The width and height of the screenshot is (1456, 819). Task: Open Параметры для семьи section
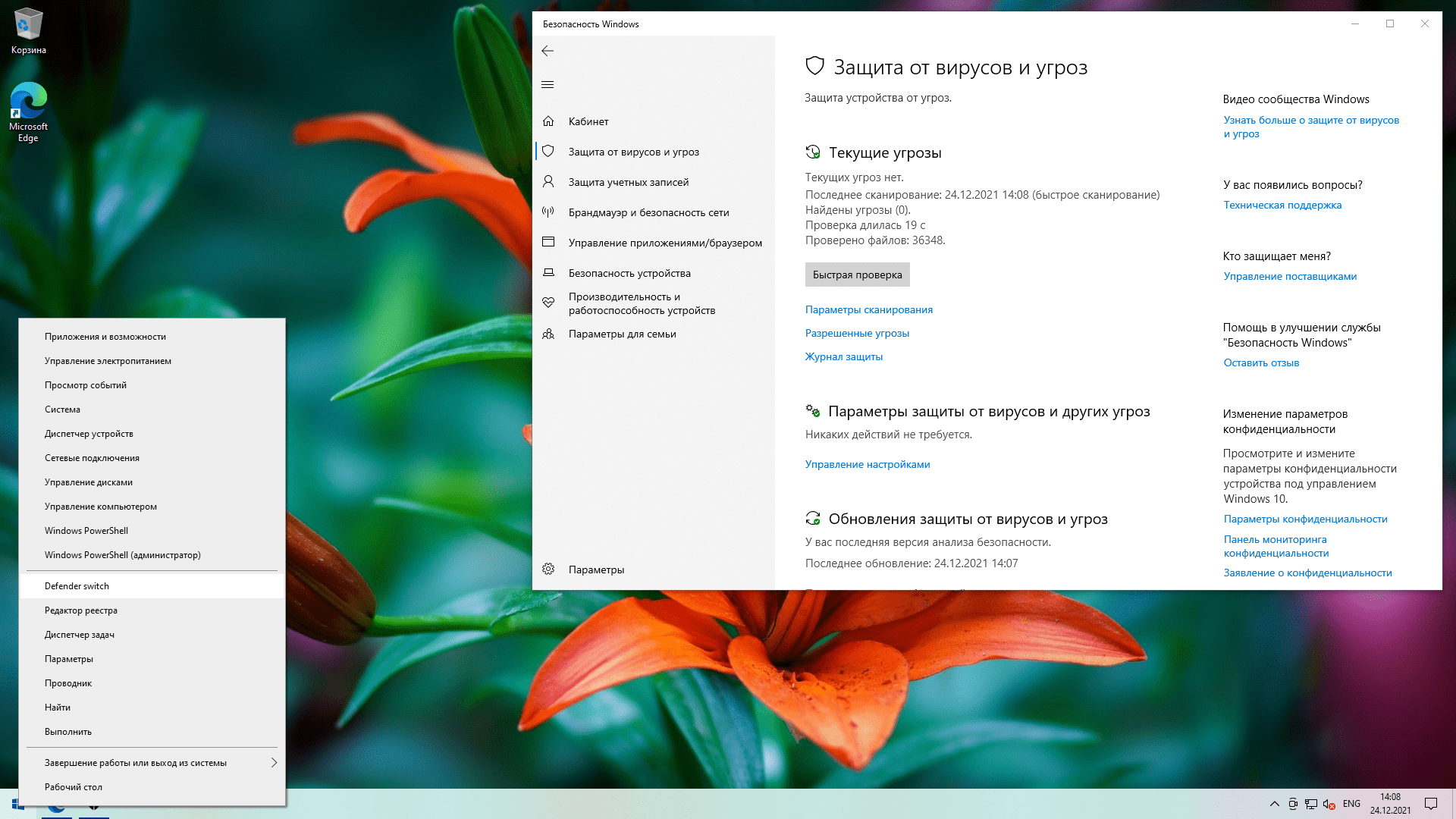click(x=622, y=334)
